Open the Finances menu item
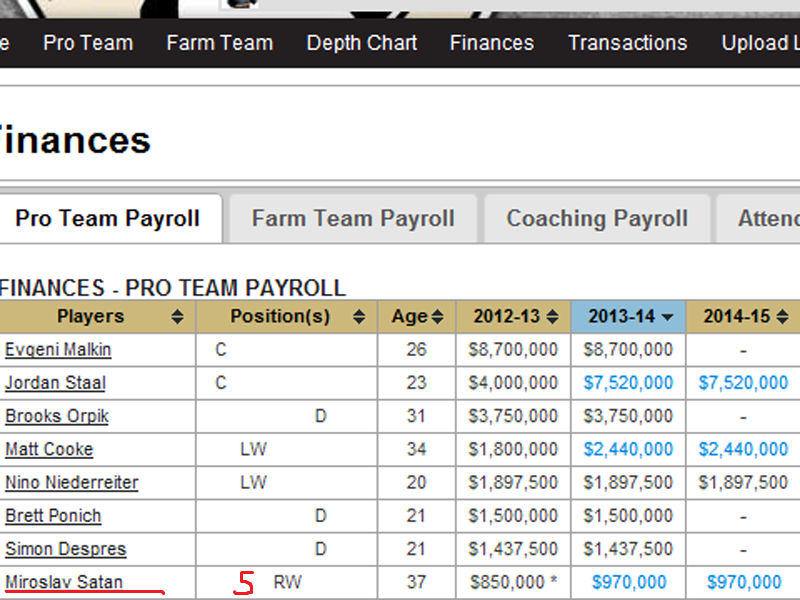Screen dimensions: 800x600 point(492,43)
